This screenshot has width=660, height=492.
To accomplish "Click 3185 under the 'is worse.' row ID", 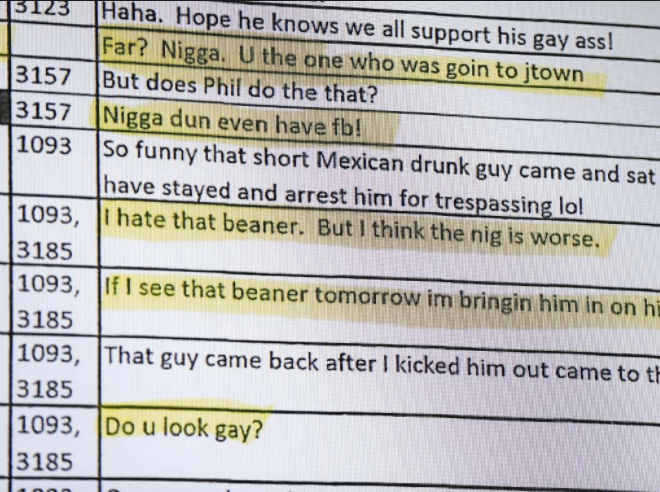I will pos(45,251).
